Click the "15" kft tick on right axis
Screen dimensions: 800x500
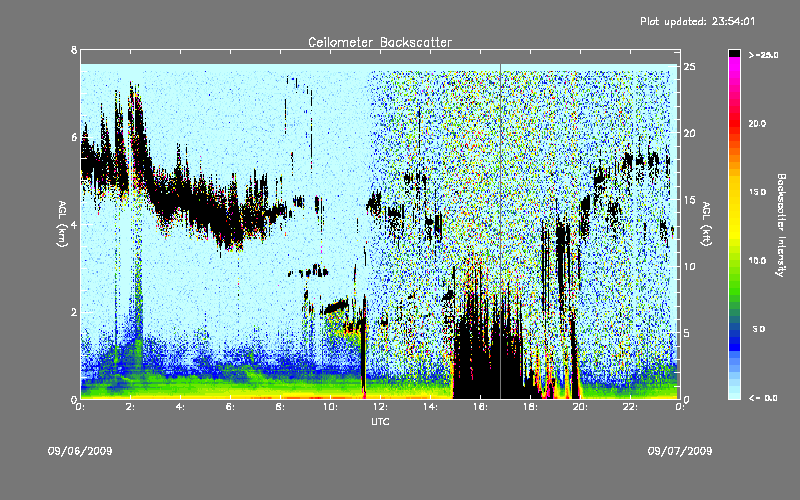[689, 200]
